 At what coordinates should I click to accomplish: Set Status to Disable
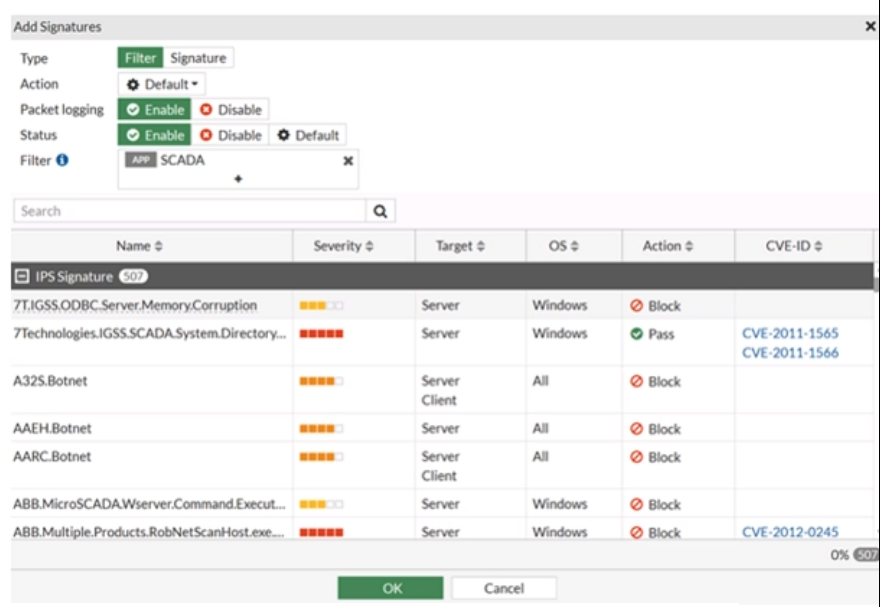point(231,135)
